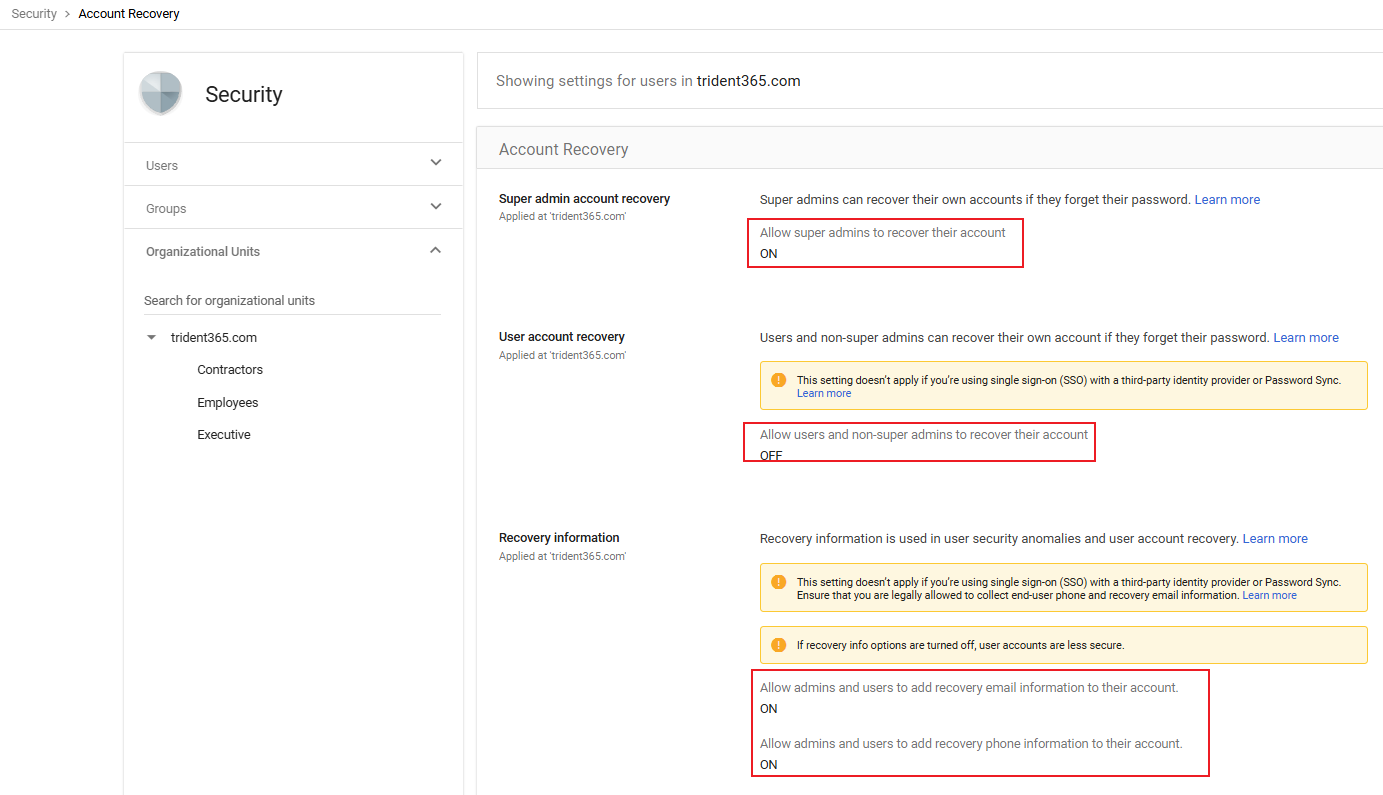Go to Security in the breadcrumb
The width and height of the screenshot is (1383, 795).
click(x=34, y=14)
